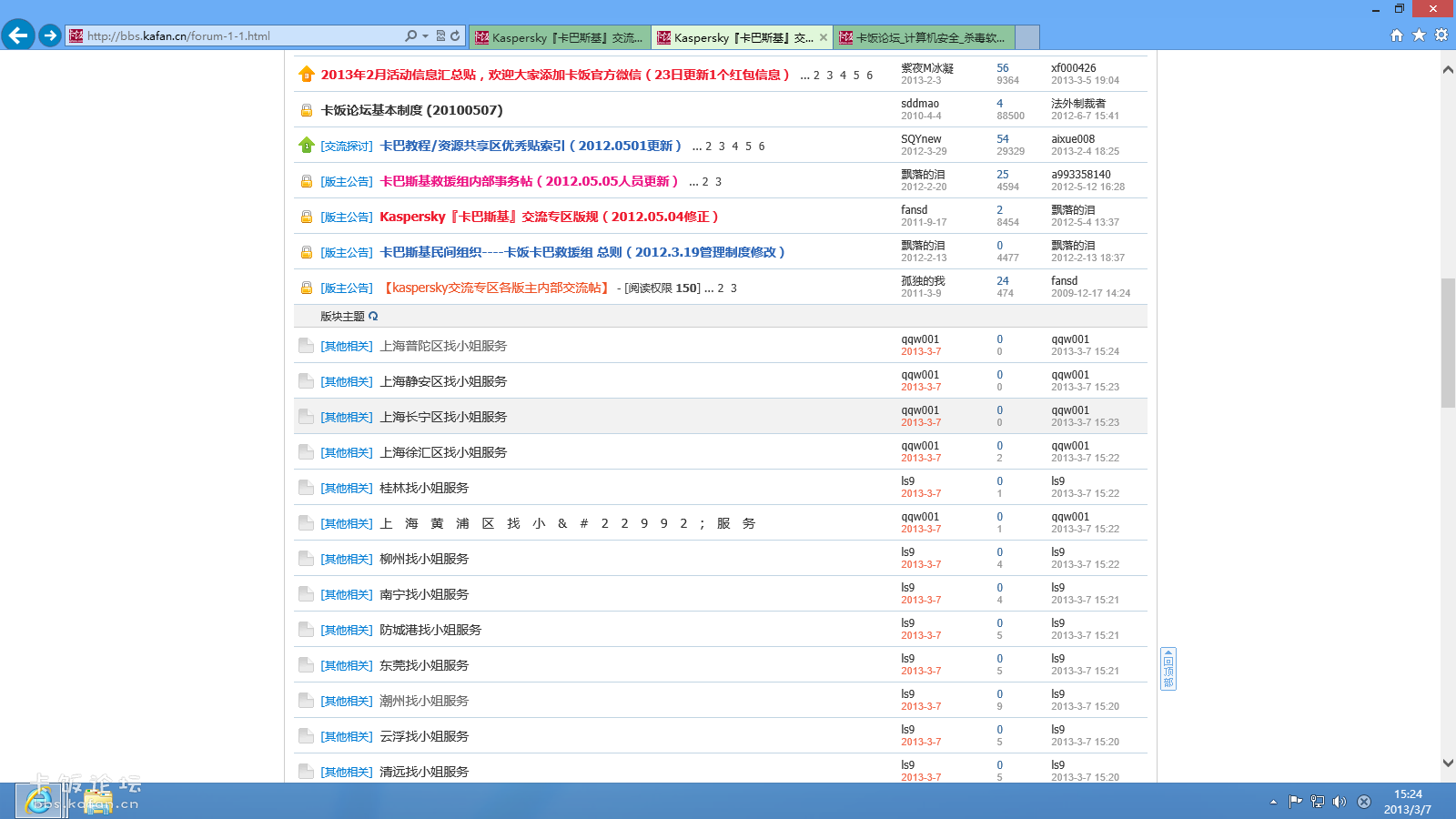Screen dimensions: 1456x819
Task: Open the browser Home icon
Action: click(x=1397, y=35)
